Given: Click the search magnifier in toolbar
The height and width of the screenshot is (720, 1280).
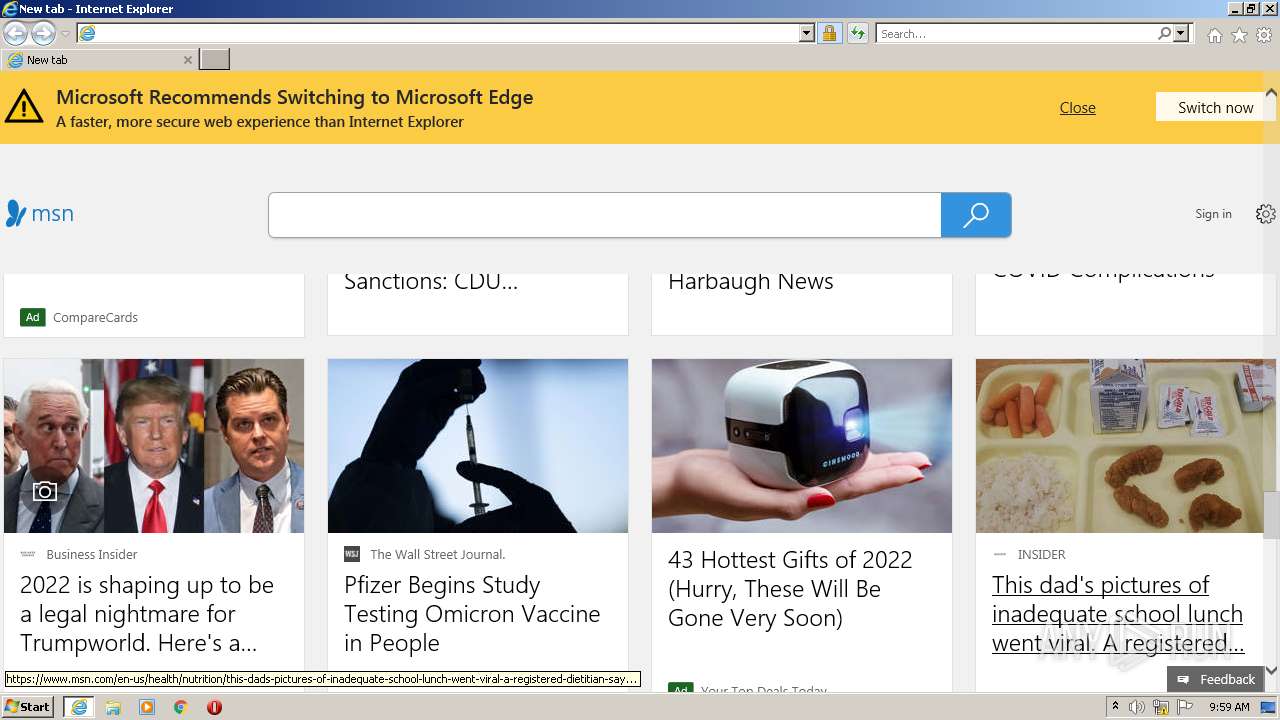Looking at the screenshot, I should point(1164,34).
